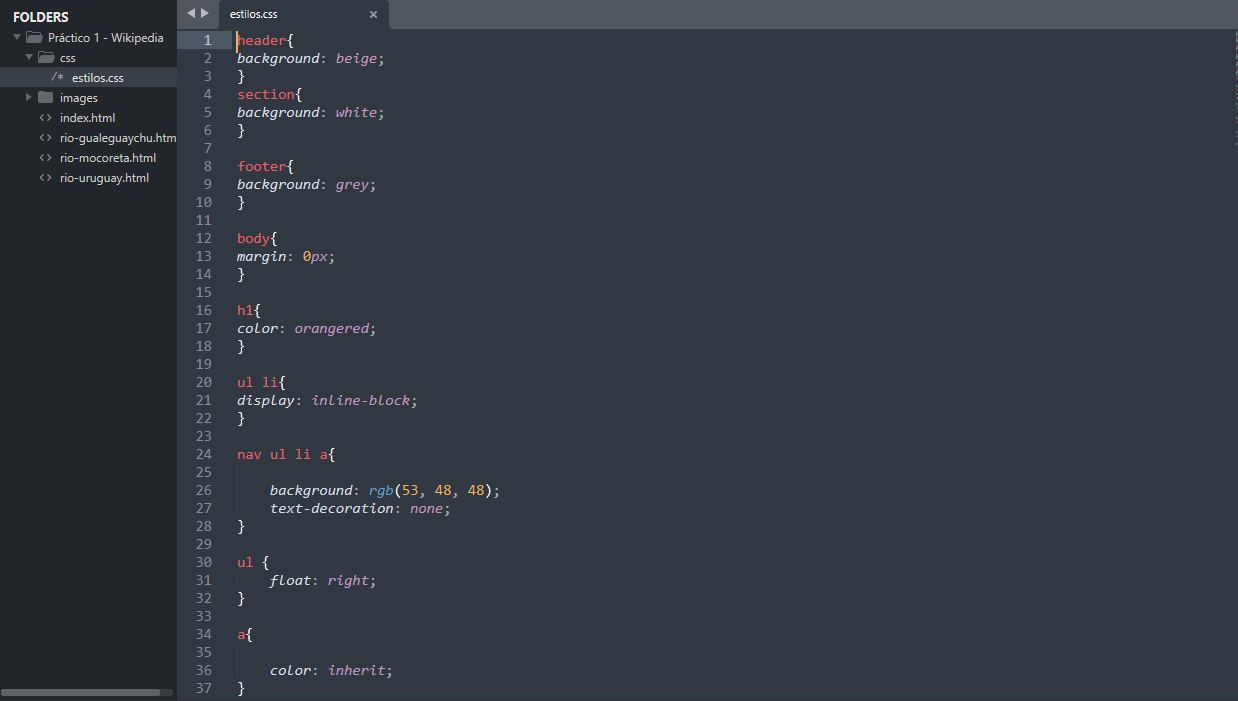
Task: Click the HTML icon beside rio-uruguay.html
Action: click(x=46, y=178)
